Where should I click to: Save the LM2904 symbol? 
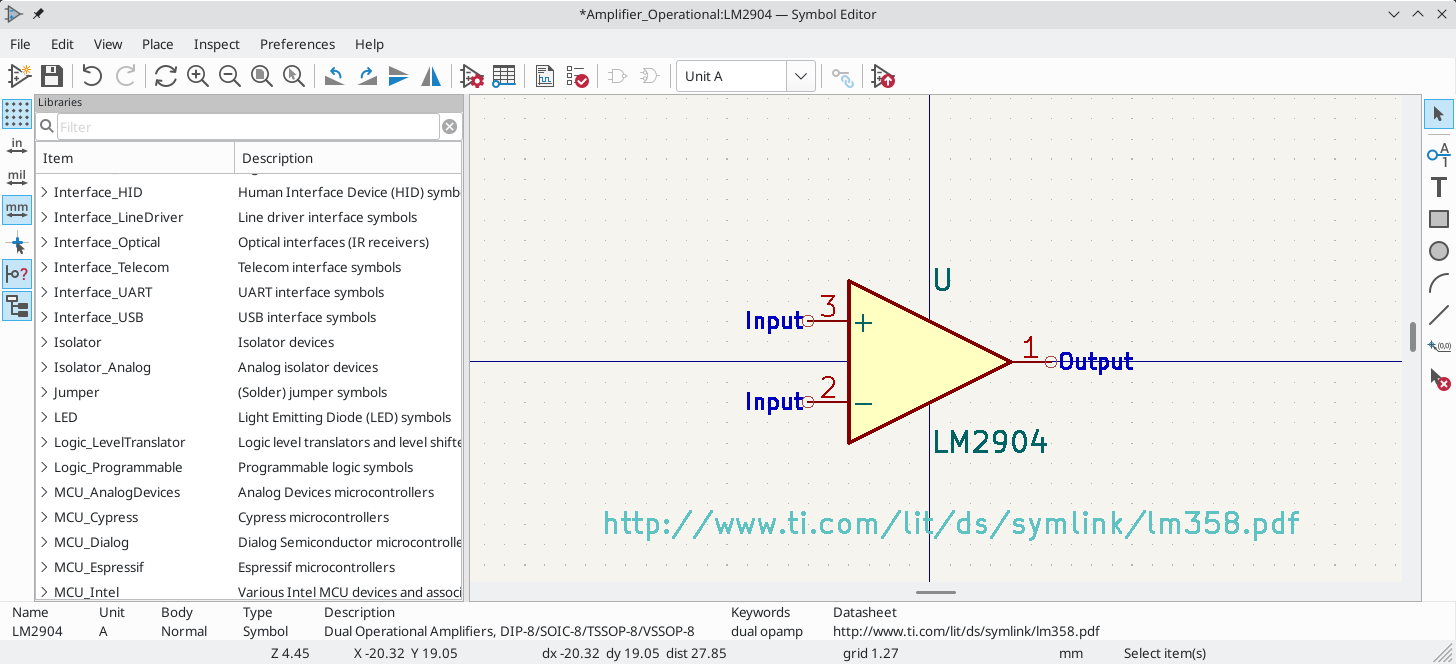point(51,76)
